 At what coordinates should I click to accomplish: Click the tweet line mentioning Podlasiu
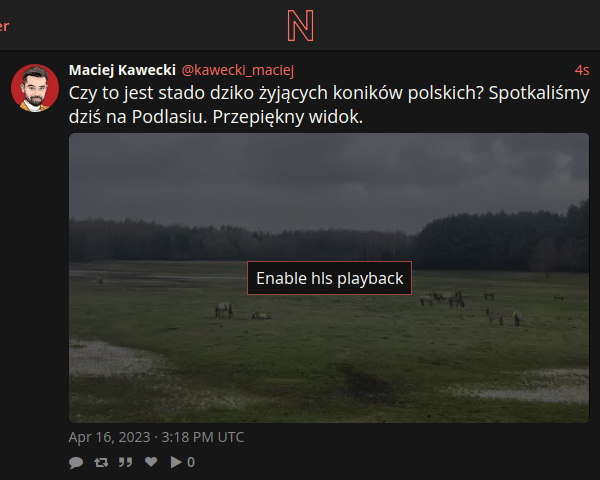coord(215,117)
